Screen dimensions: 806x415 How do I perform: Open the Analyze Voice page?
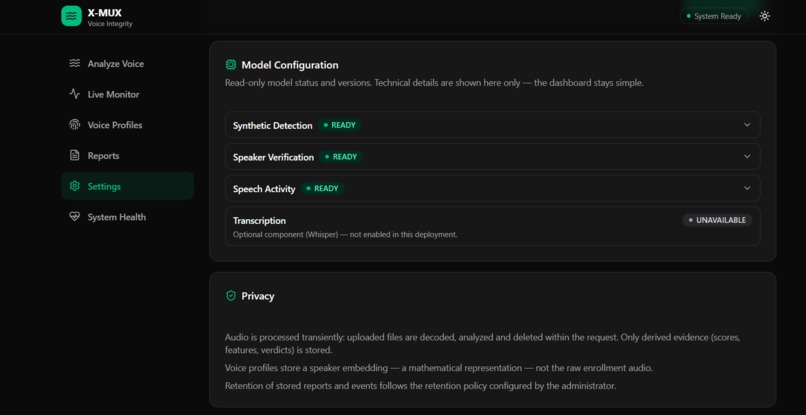pos(127,64)
